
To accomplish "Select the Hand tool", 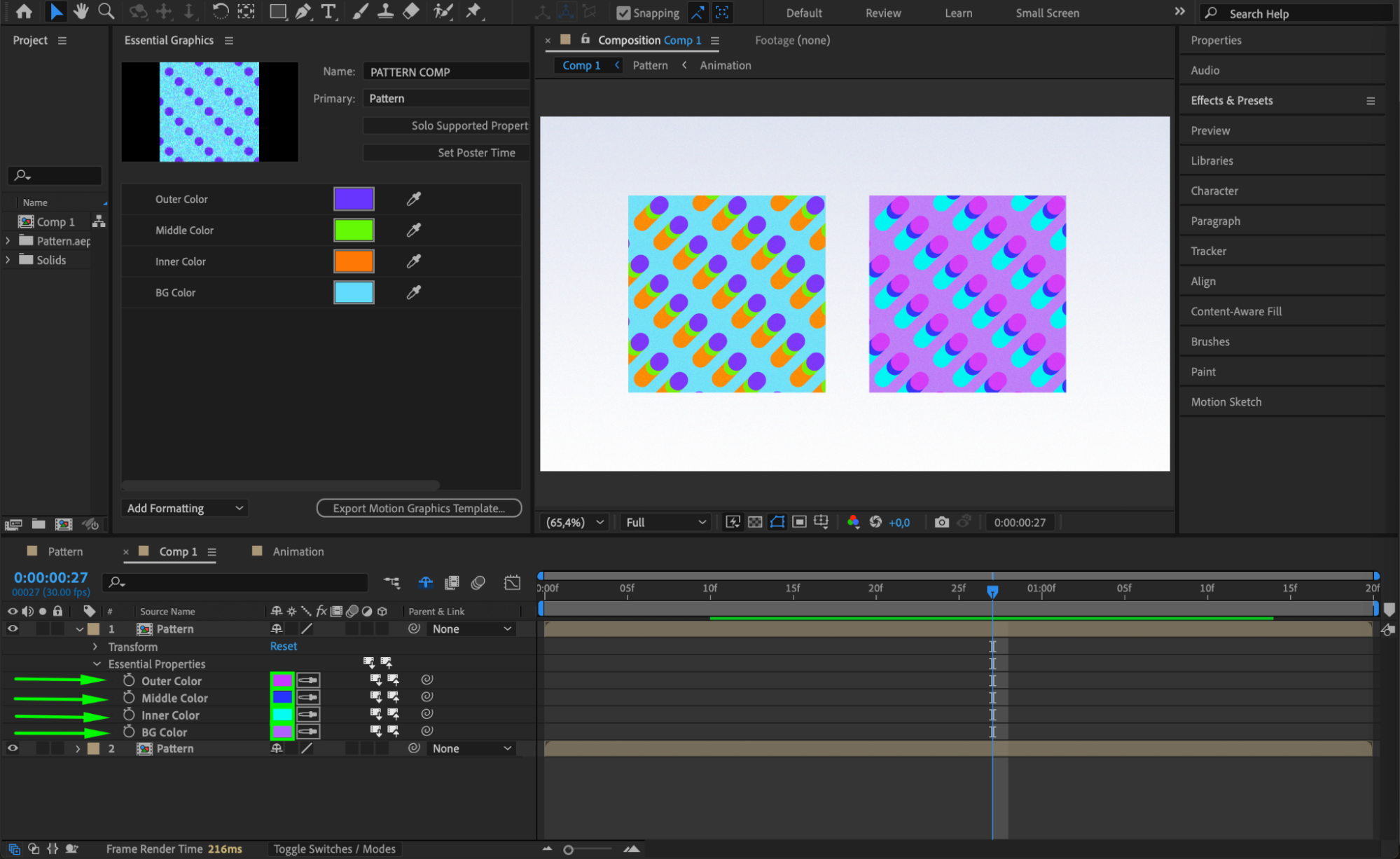I will (x=81, y=11).
